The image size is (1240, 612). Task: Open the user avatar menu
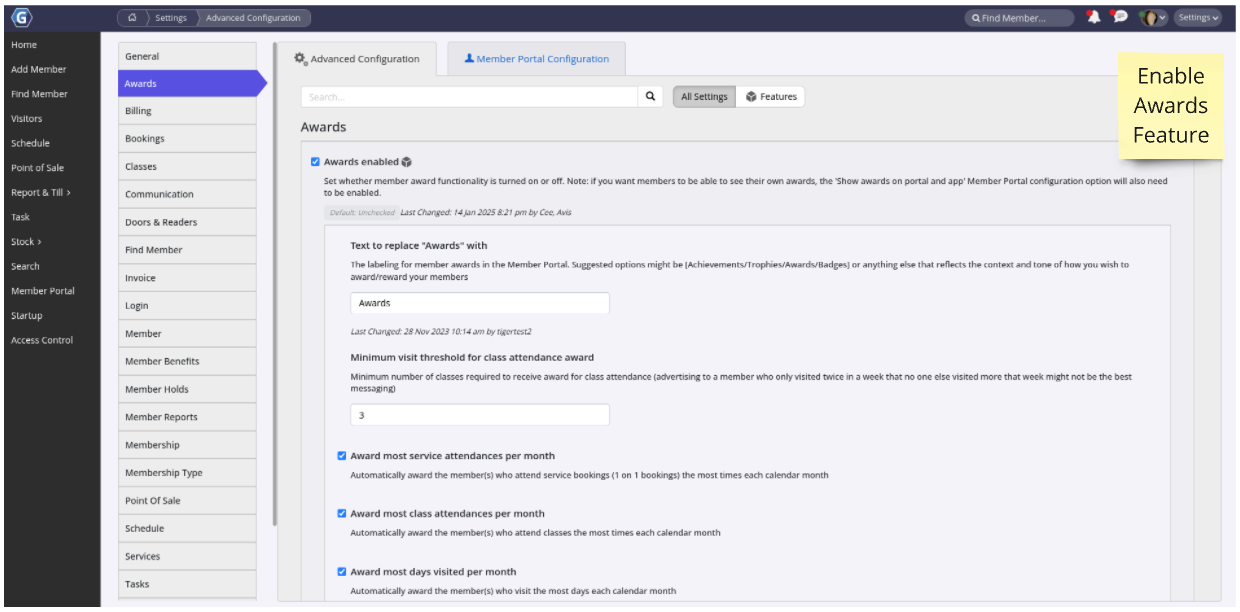(x=1154, y=18)
